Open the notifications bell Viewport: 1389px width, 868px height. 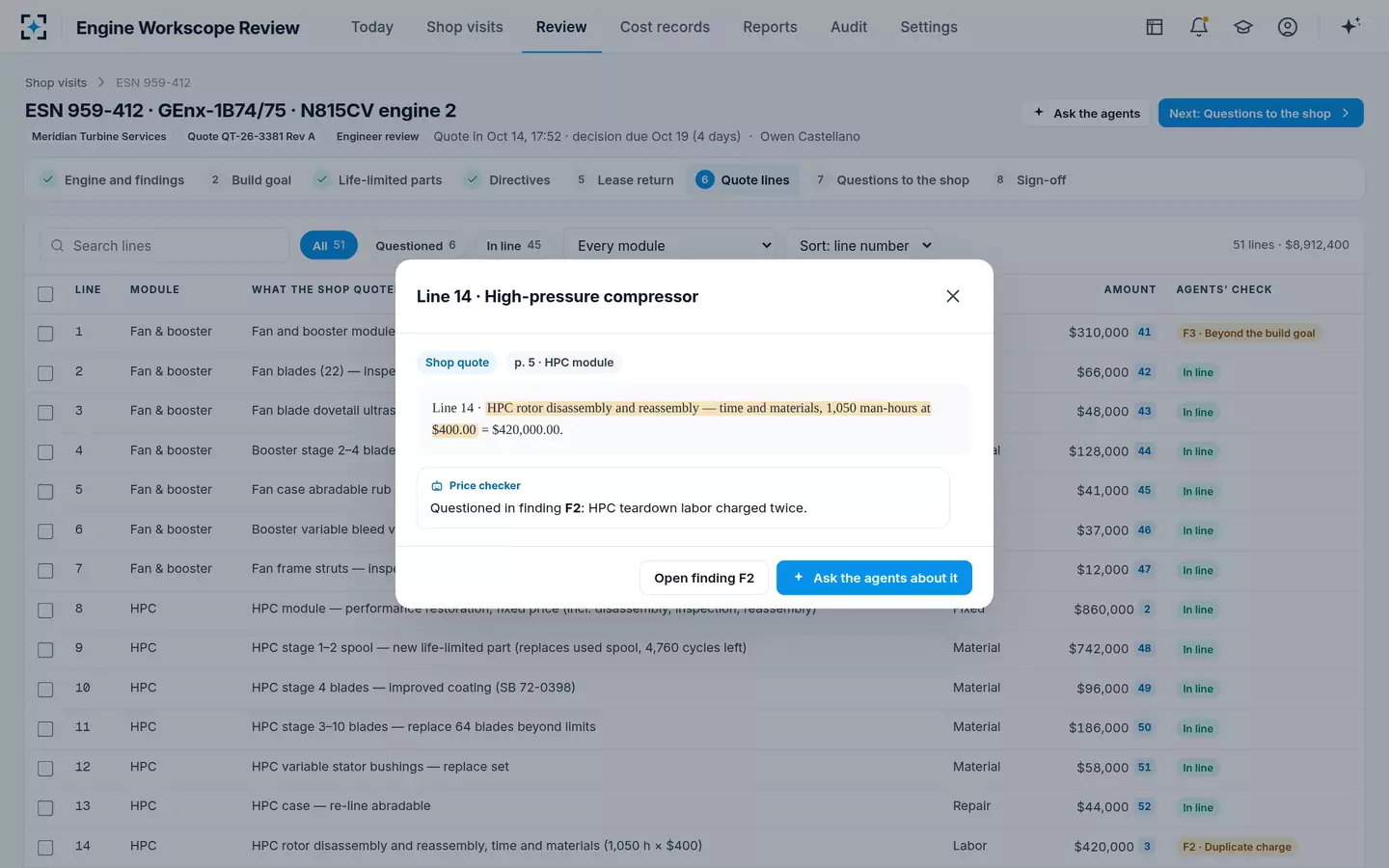(1199, 27)
